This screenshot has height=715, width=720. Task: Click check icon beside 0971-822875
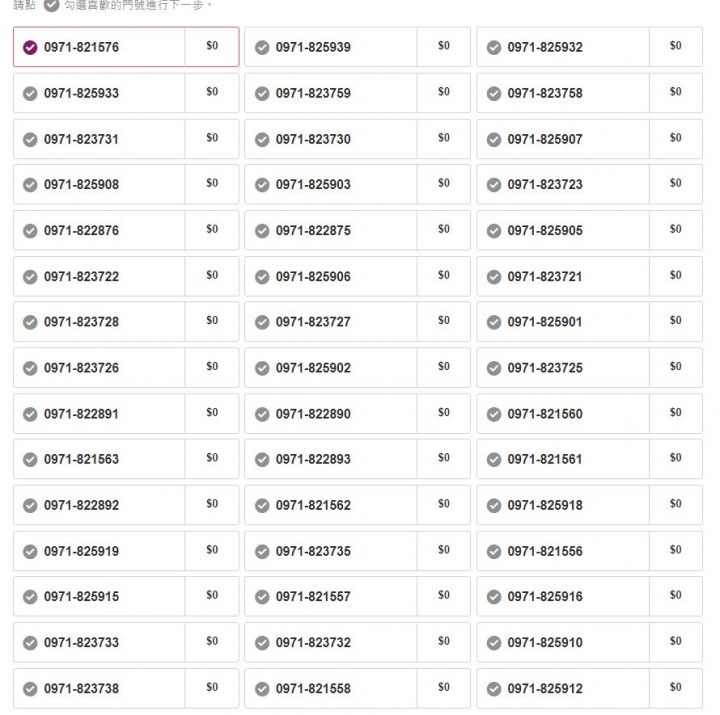tap(262, 231)
